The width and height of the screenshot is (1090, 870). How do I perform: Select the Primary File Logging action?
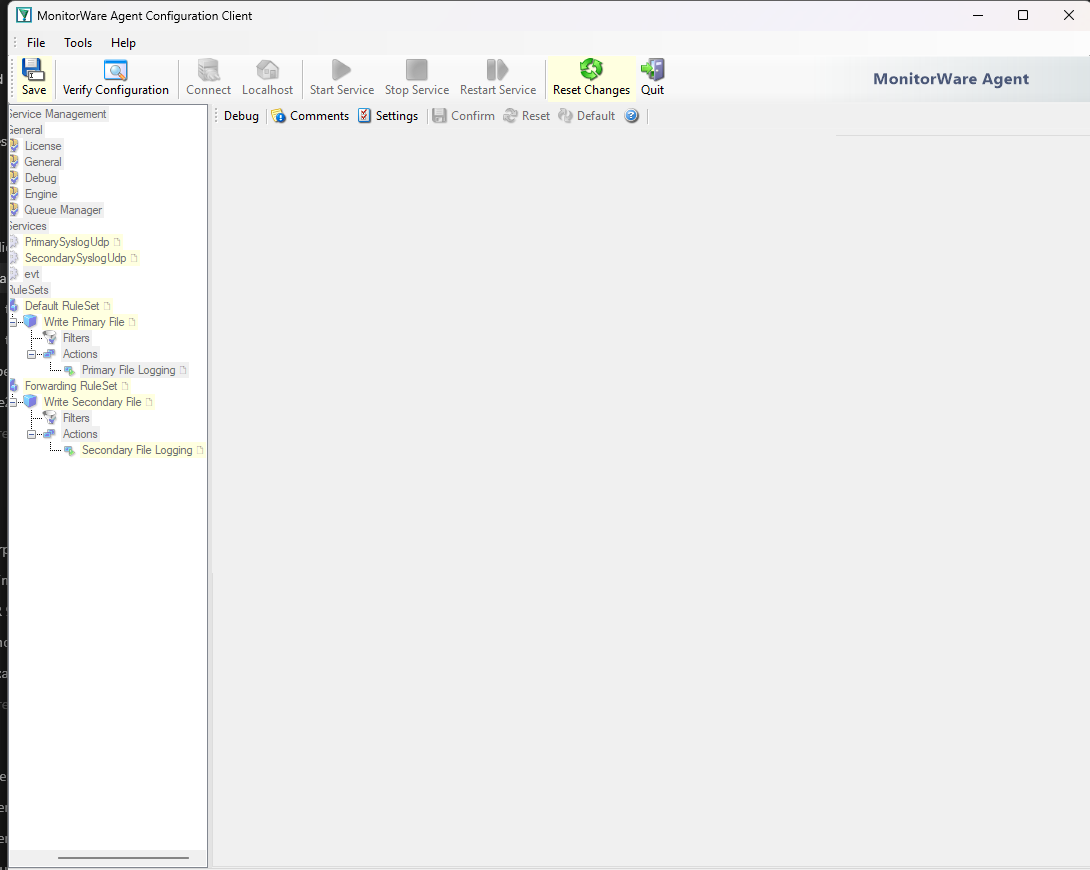pyautogui.click(x=129, y=370)
